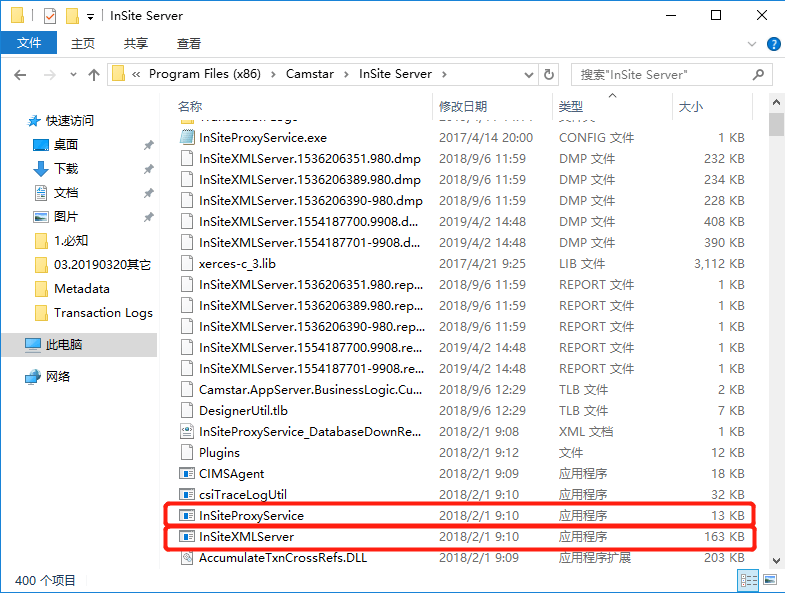Navigate to Camstar in the breadcrumb path
The width and height of the screenshot is (785, 593).
coord(312,75)
